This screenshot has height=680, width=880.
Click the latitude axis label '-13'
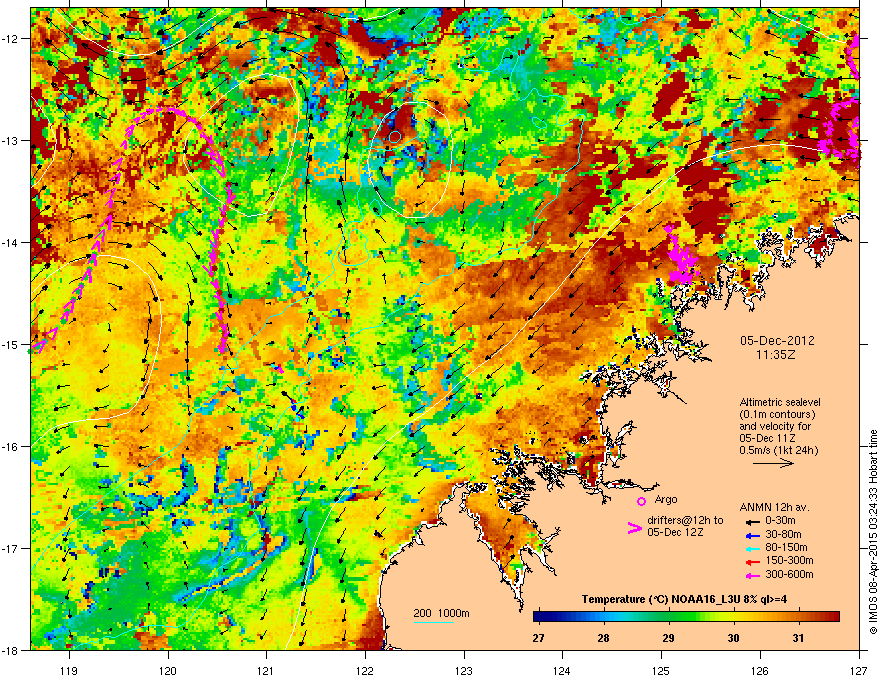(11, 141)
